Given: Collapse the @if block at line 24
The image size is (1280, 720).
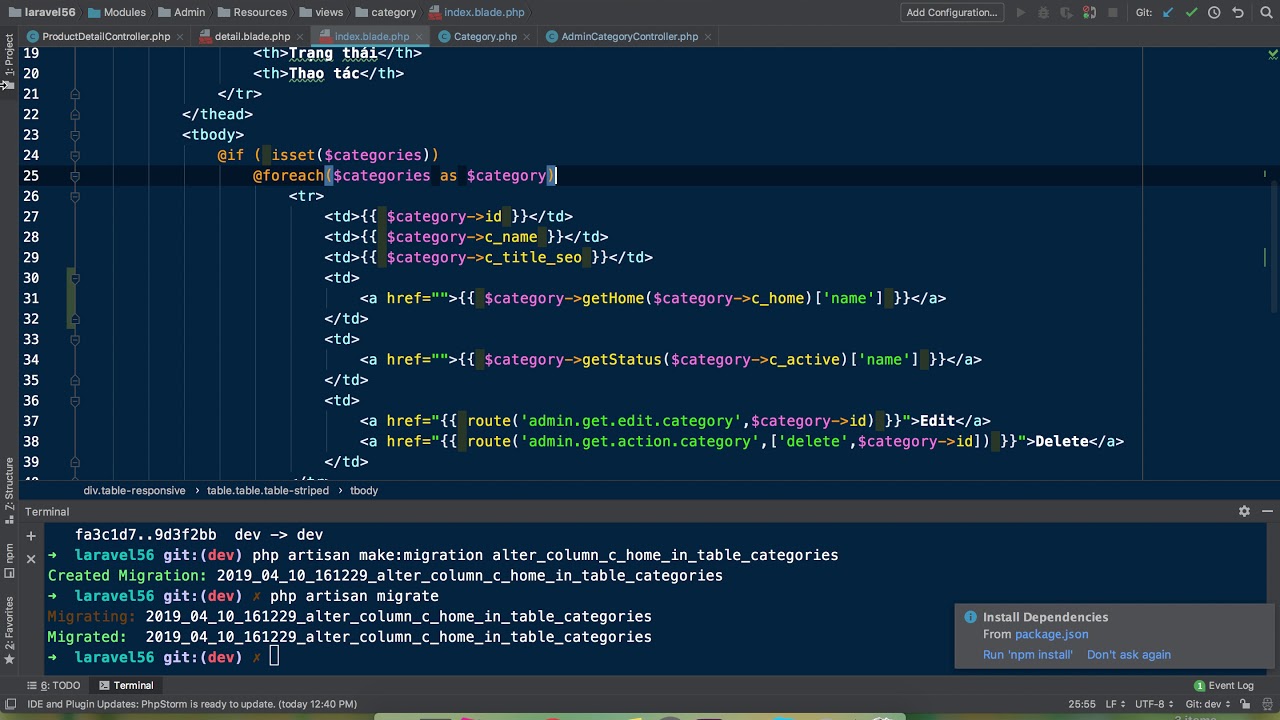Looking at the screenshot, I should [75, 155].
